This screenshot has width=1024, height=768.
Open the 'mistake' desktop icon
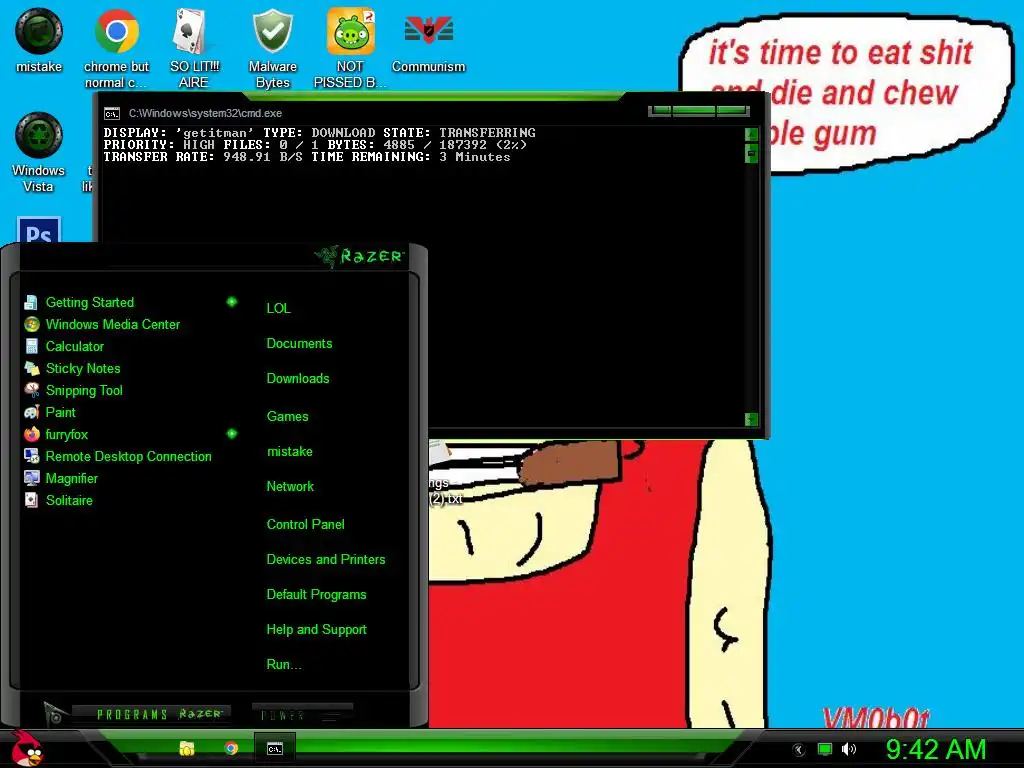click(39, 40)
